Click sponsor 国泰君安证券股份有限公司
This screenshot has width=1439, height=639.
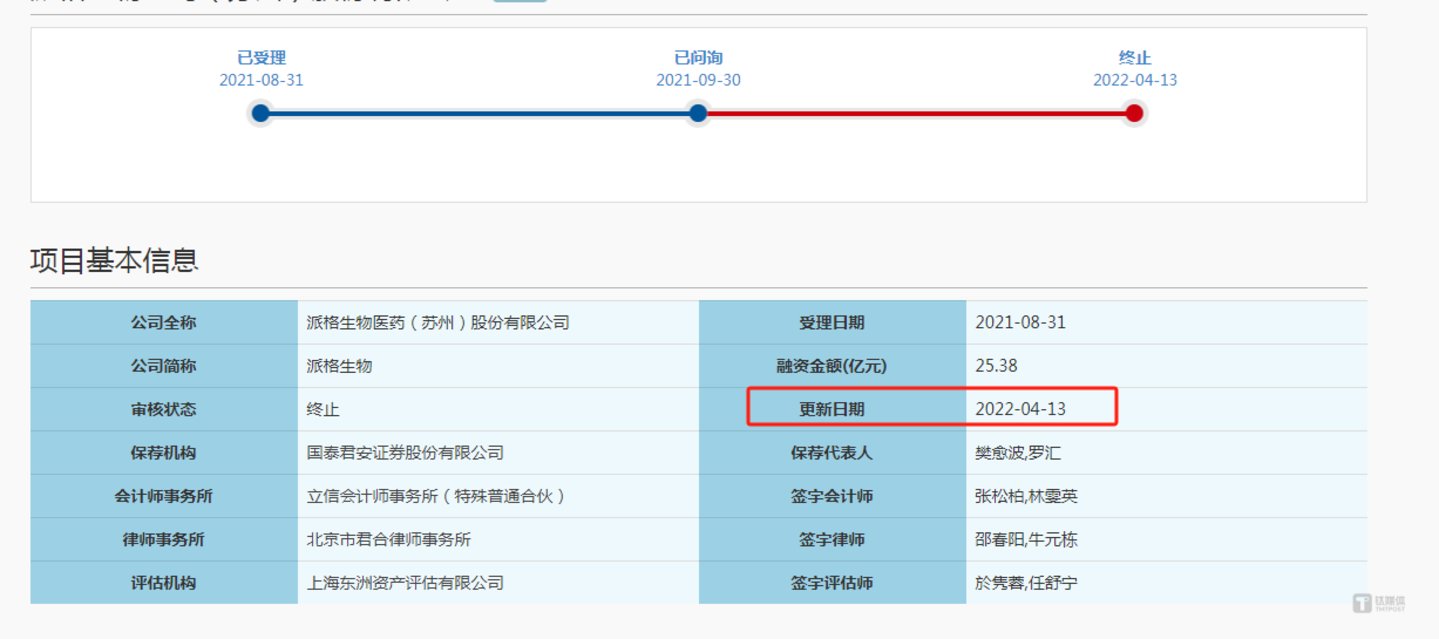405,453
